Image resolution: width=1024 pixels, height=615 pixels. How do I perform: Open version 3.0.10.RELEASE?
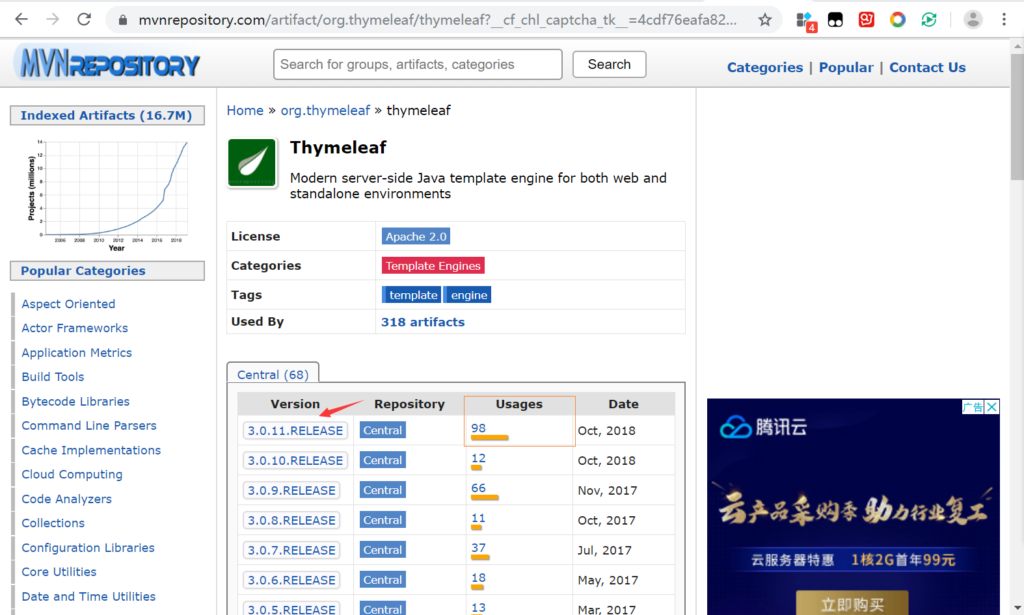(x=295, y=461)
